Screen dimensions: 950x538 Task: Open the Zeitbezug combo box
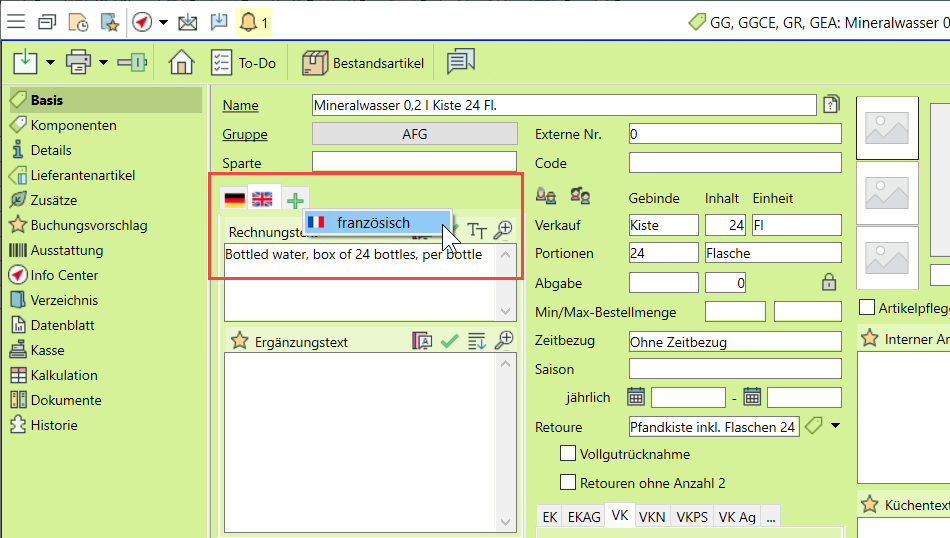[734, 341]
